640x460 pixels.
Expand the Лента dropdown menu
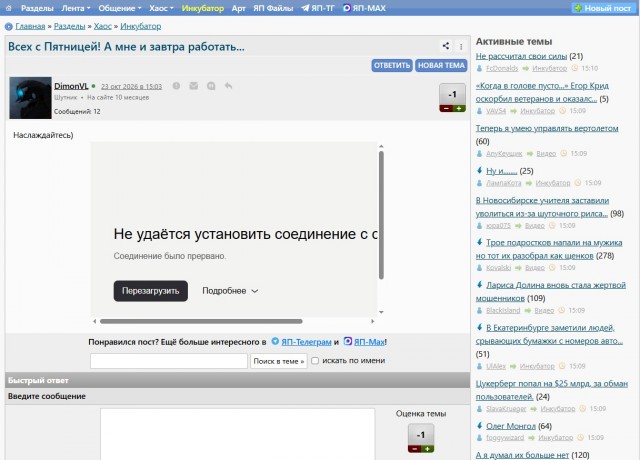[x=76, y=8]
